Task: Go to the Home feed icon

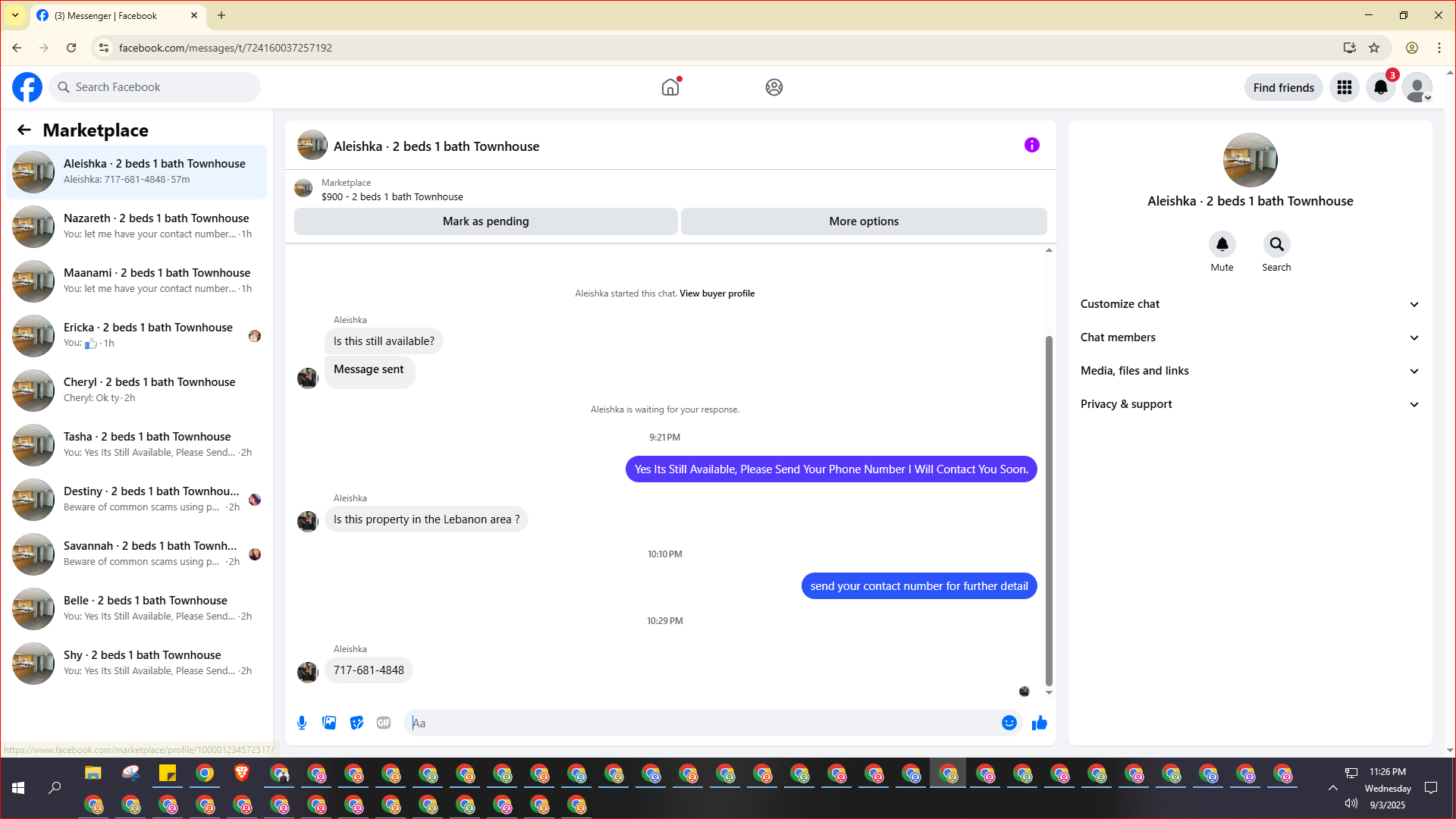Action: [670, 87]
